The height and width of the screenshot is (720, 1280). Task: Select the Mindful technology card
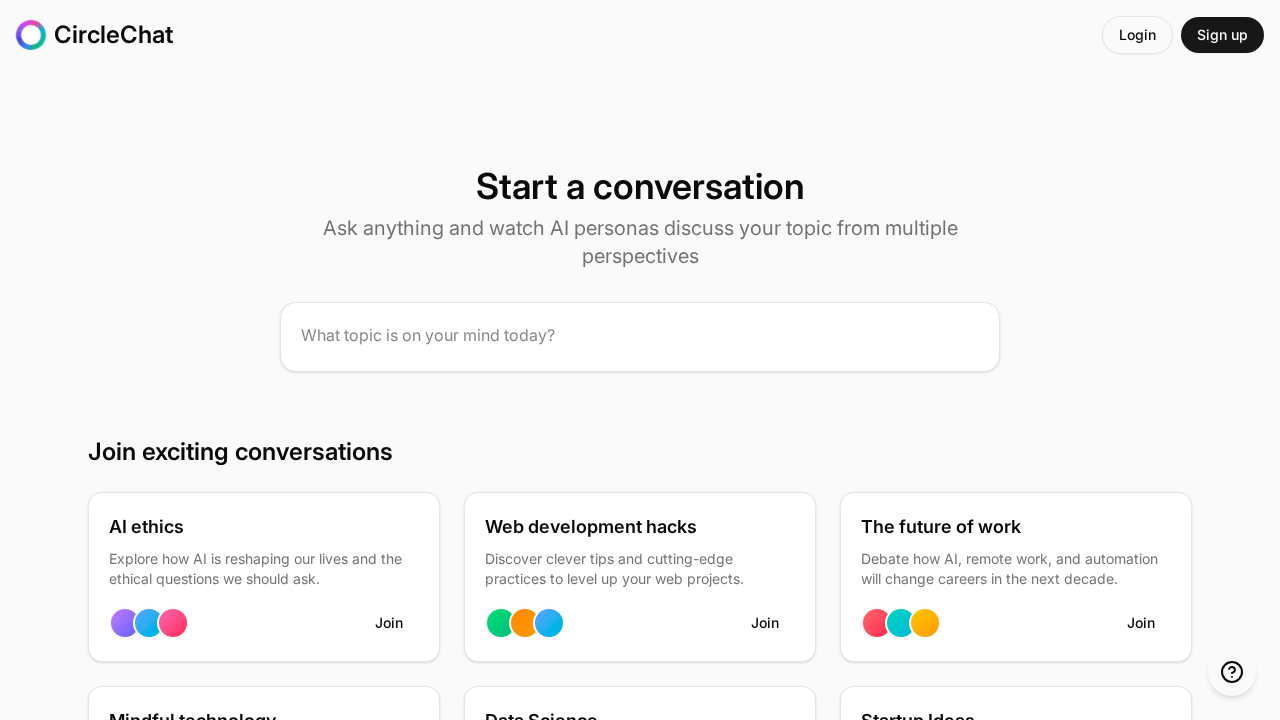click(192, 714)
